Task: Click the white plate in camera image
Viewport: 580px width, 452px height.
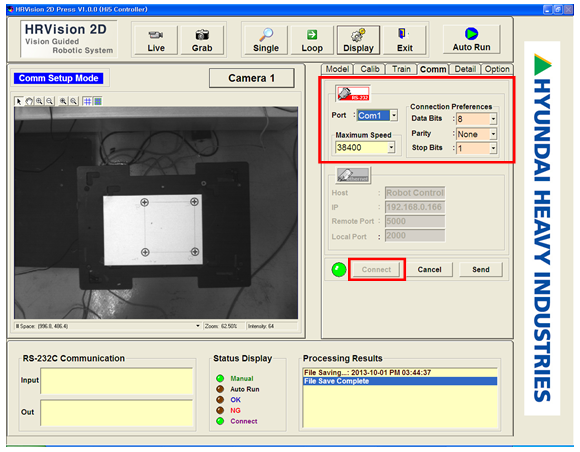Action: (153, 230)
